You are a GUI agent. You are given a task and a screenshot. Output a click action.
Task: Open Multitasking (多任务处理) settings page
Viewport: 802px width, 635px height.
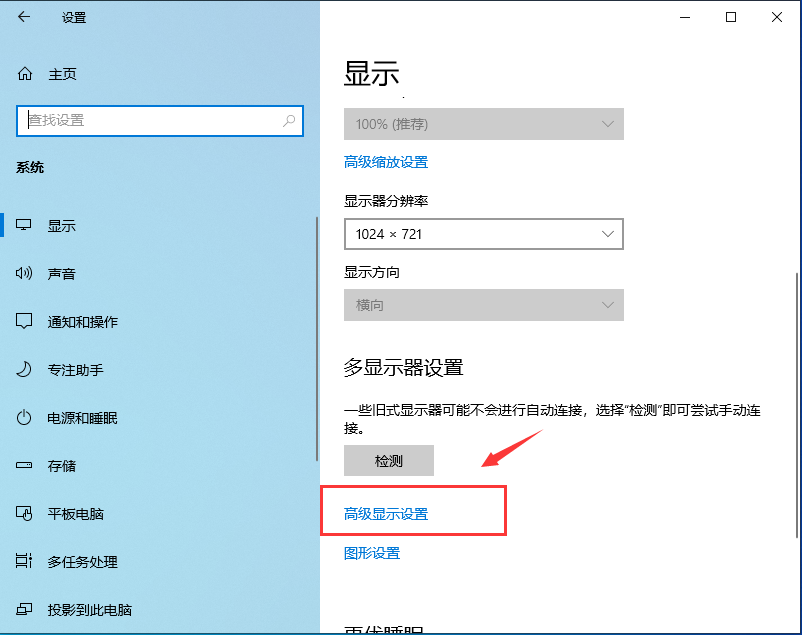(82, 561)
